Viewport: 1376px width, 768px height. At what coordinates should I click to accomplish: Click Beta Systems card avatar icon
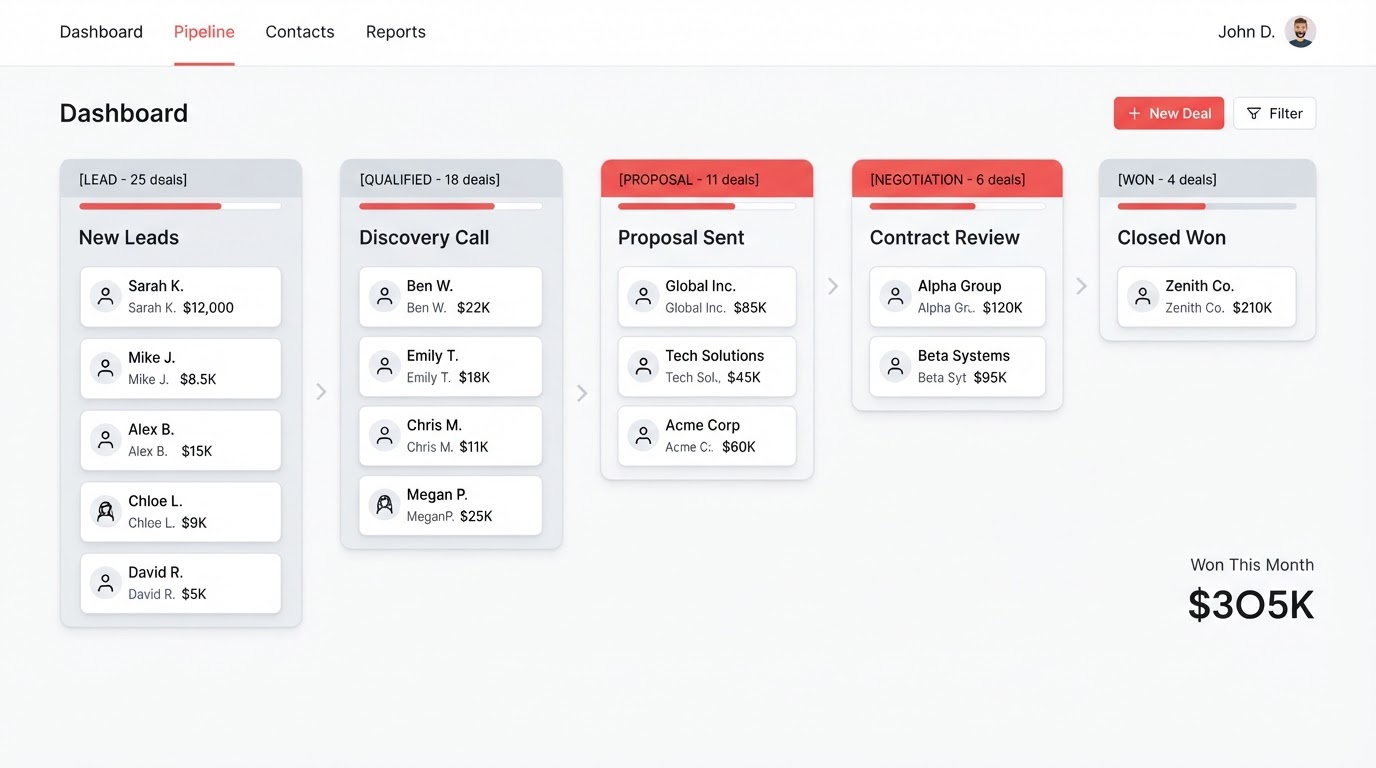[895, 366]
